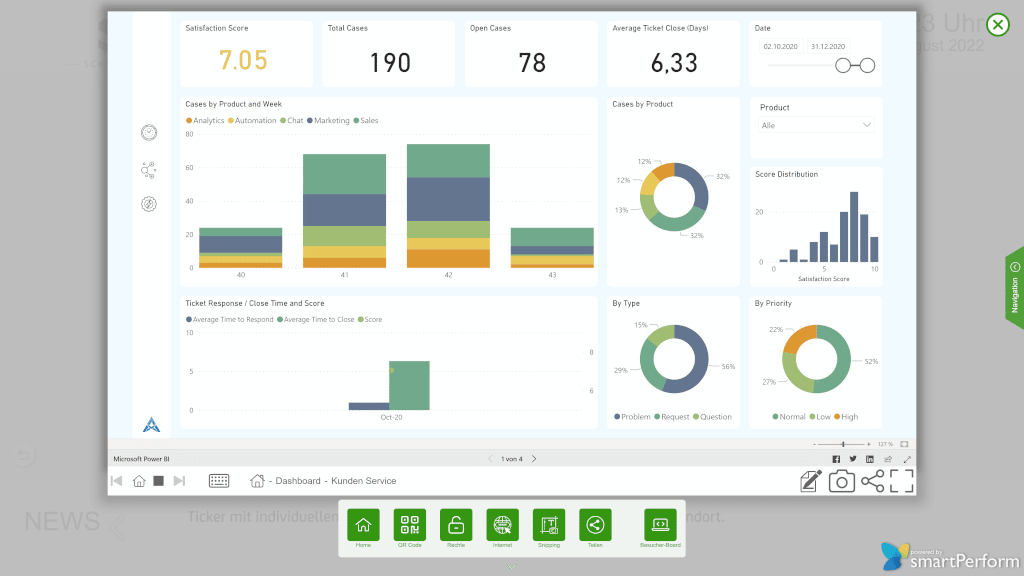This screenshot has width=1024, height=576.
Task: Toggle Request legend in By Type
Action: pos(671,417)
